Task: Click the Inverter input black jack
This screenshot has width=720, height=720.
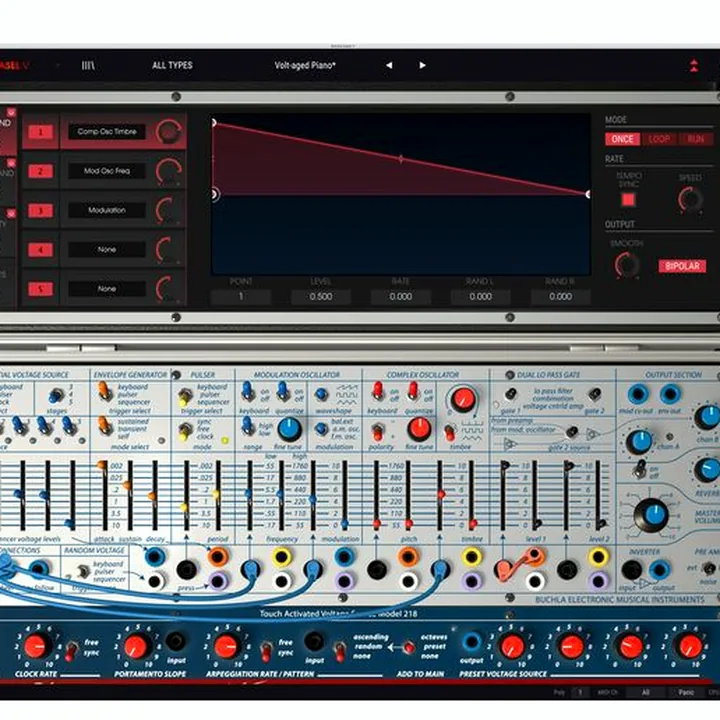Action: pyautogui.click(x=631, y=570)
